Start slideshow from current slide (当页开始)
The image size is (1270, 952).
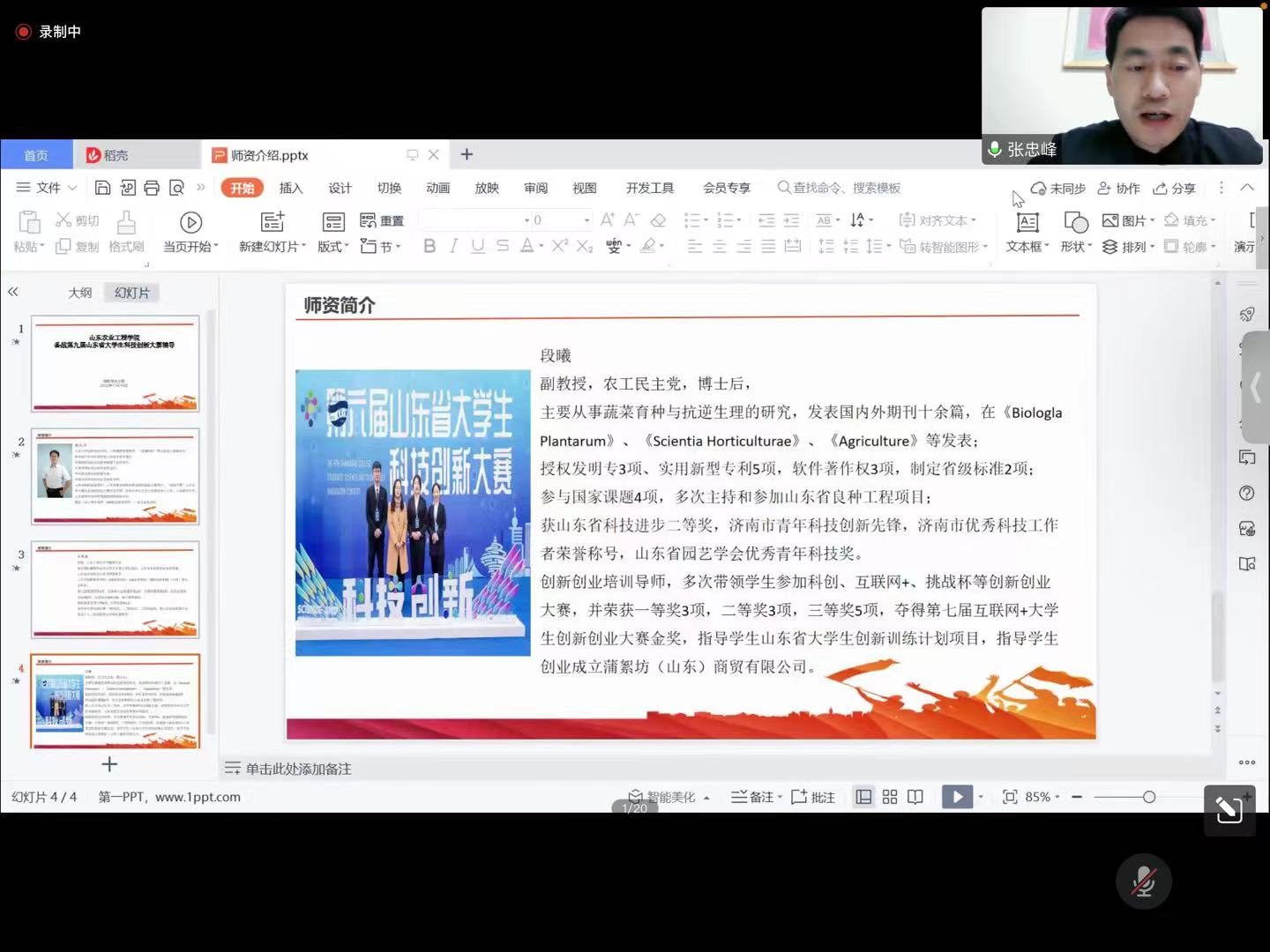point(190,222)
